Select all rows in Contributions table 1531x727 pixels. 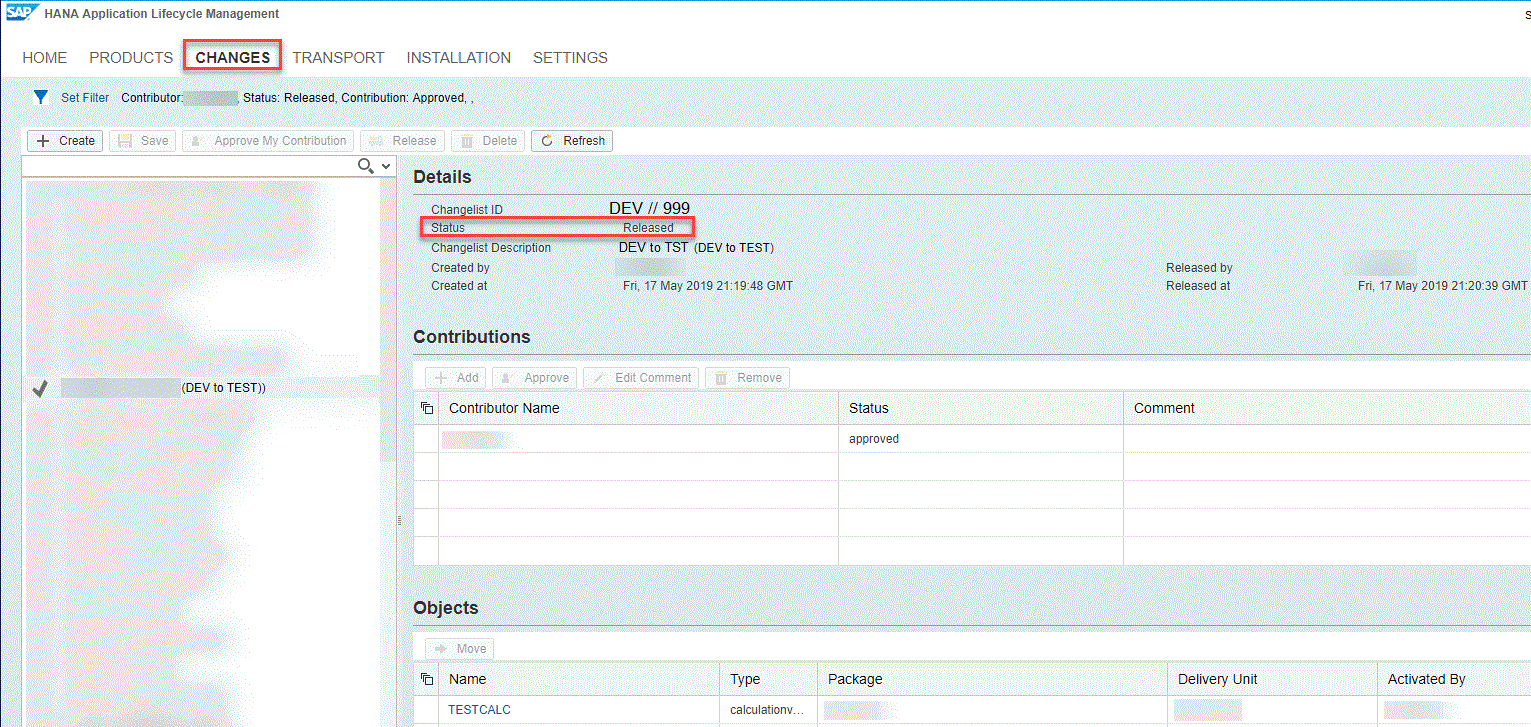click(427, 408)
